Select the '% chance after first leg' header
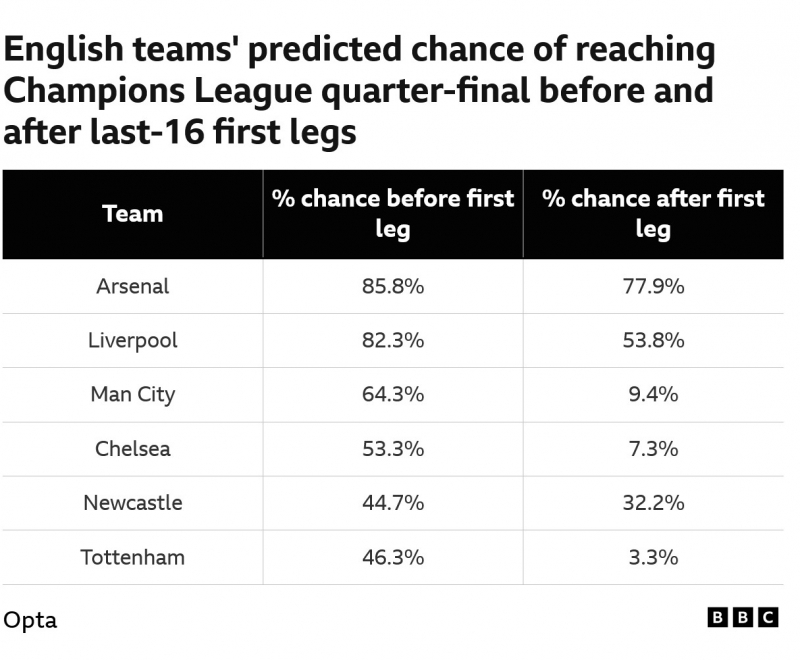This screenshot has height=660, width=800. pyautogui.click(x=653, y=213)
